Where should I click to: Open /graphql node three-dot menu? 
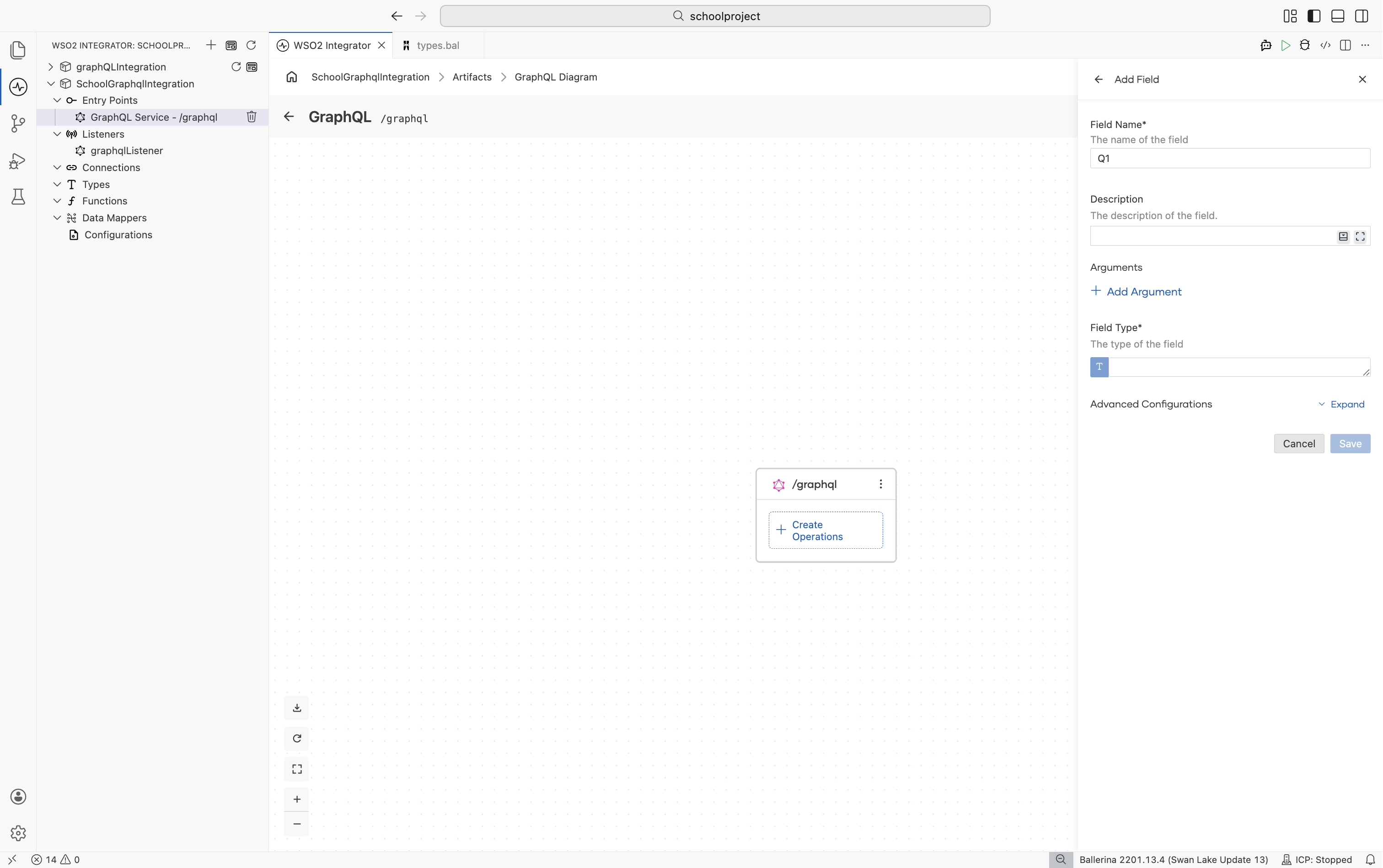coord(881,484)
